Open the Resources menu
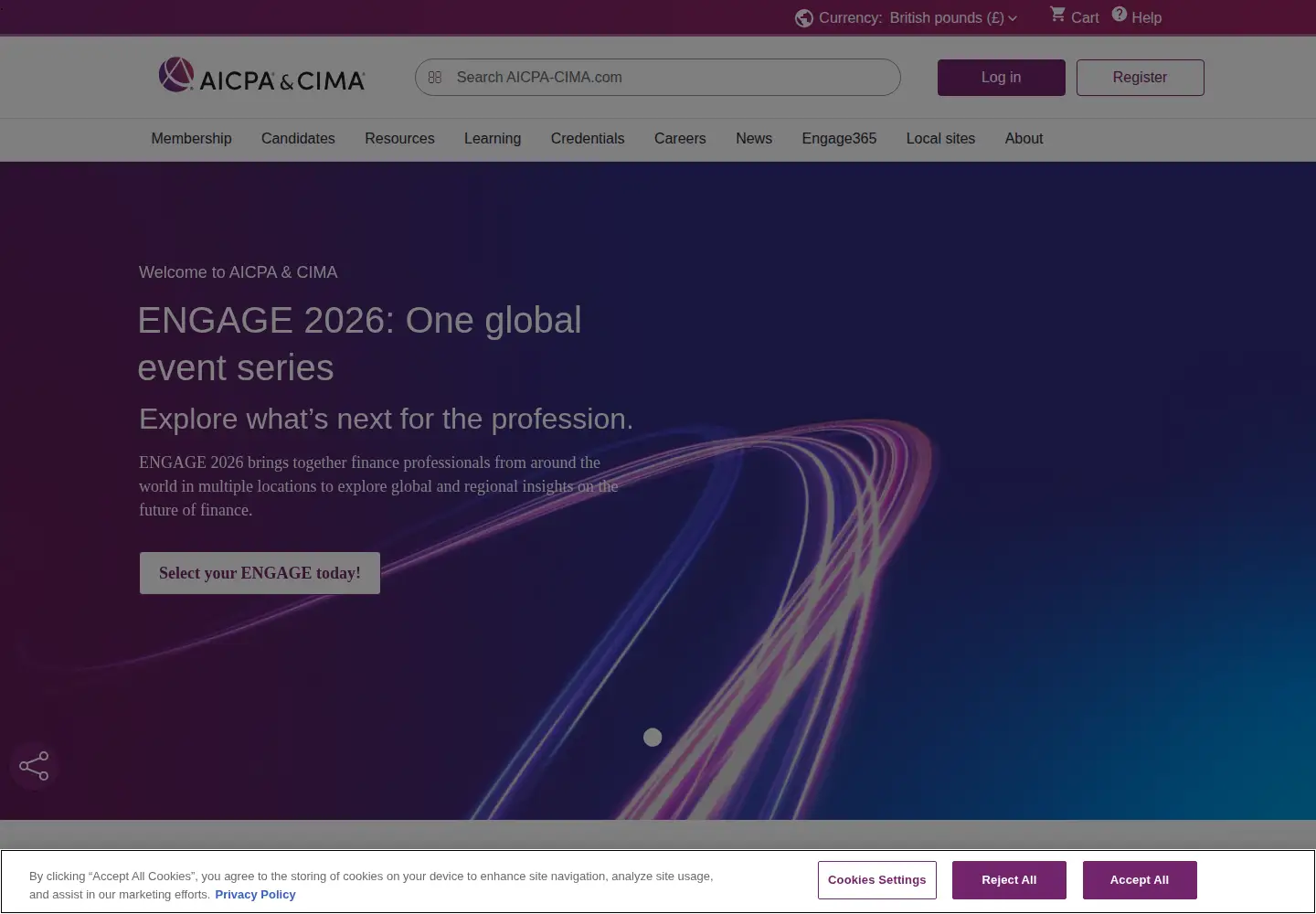This screenshot has width=1316, height=914. 399,139
